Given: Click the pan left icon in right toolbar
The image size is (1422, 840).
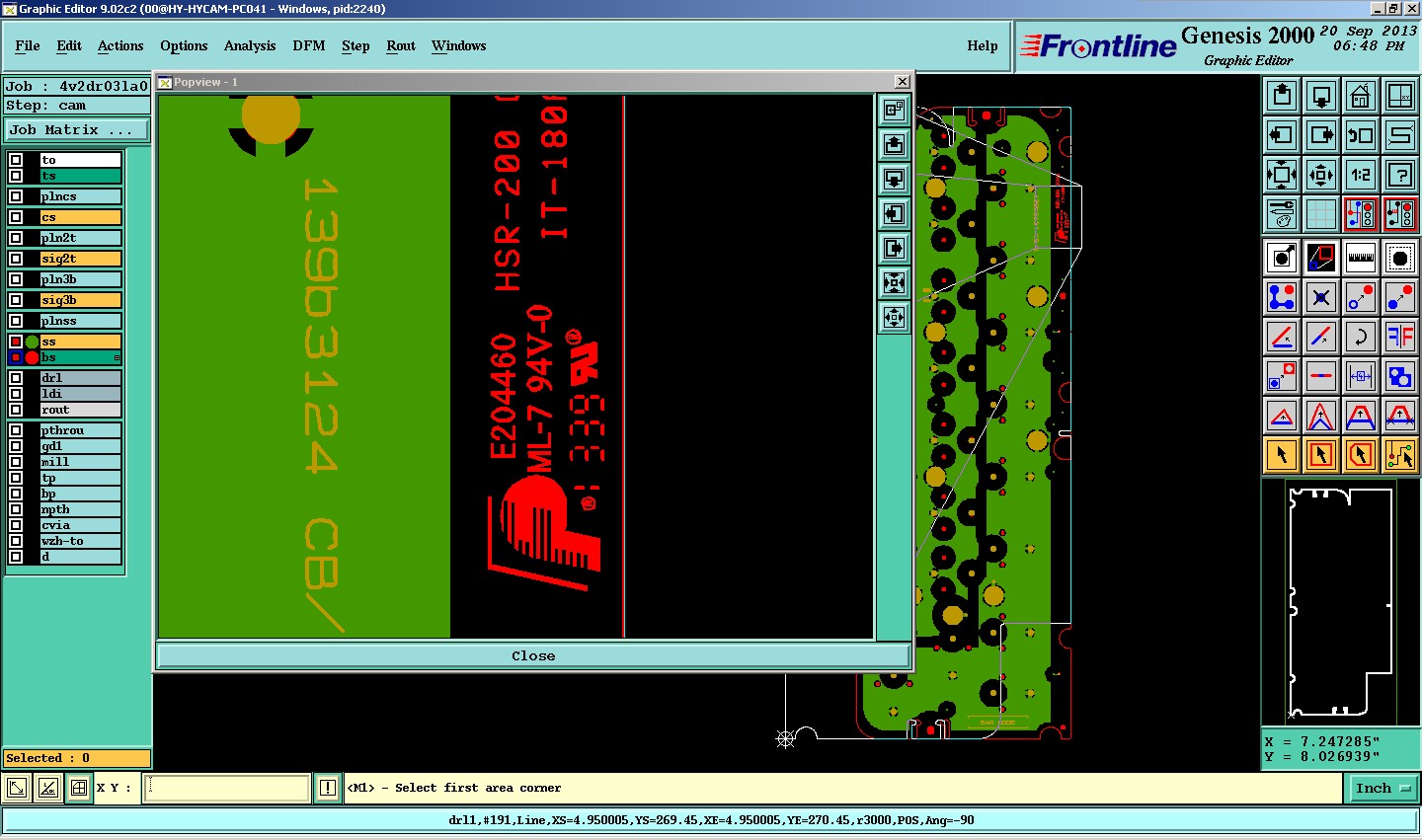Looking at the screenshot, I should [1282, 135].
